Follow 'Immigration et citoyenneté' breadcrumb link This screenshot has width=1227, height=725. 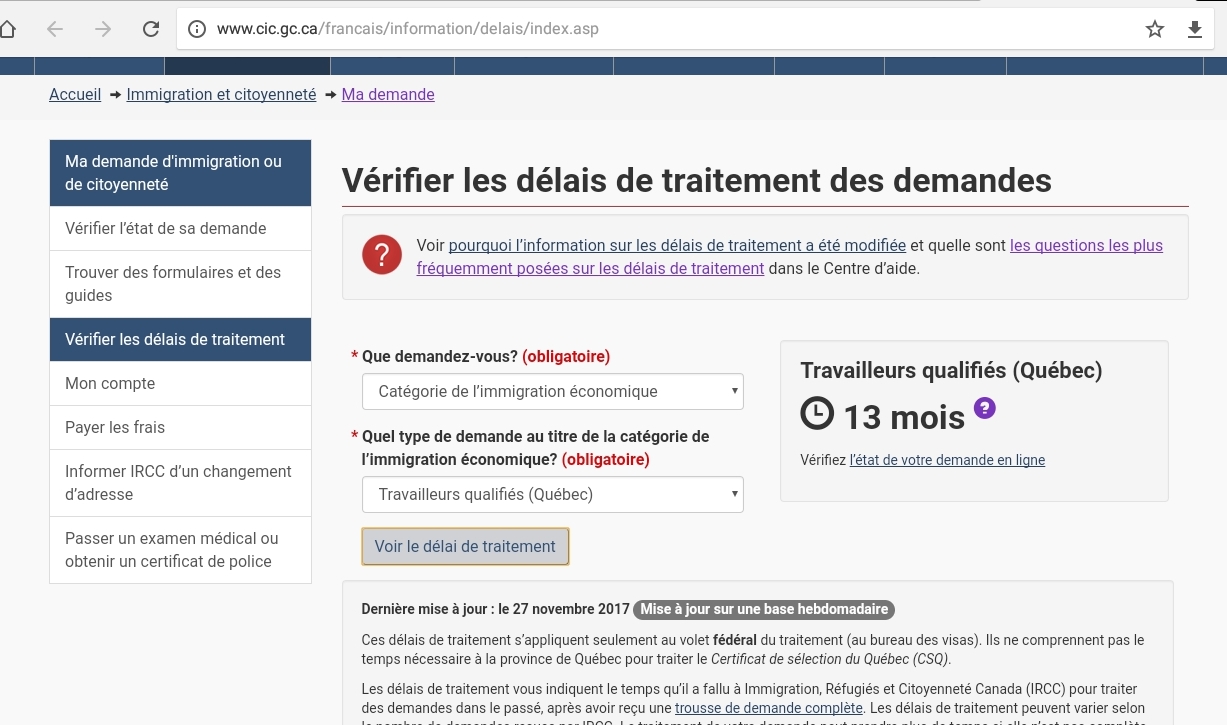[221, 94]
